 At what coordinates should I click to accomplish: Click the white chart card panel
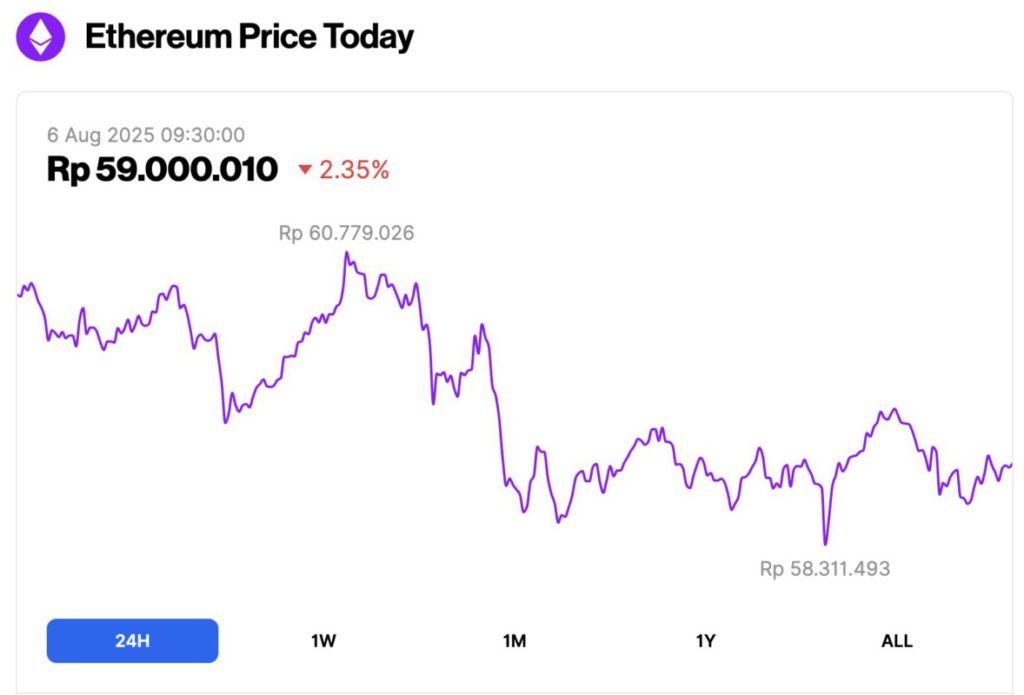point(512,390)
